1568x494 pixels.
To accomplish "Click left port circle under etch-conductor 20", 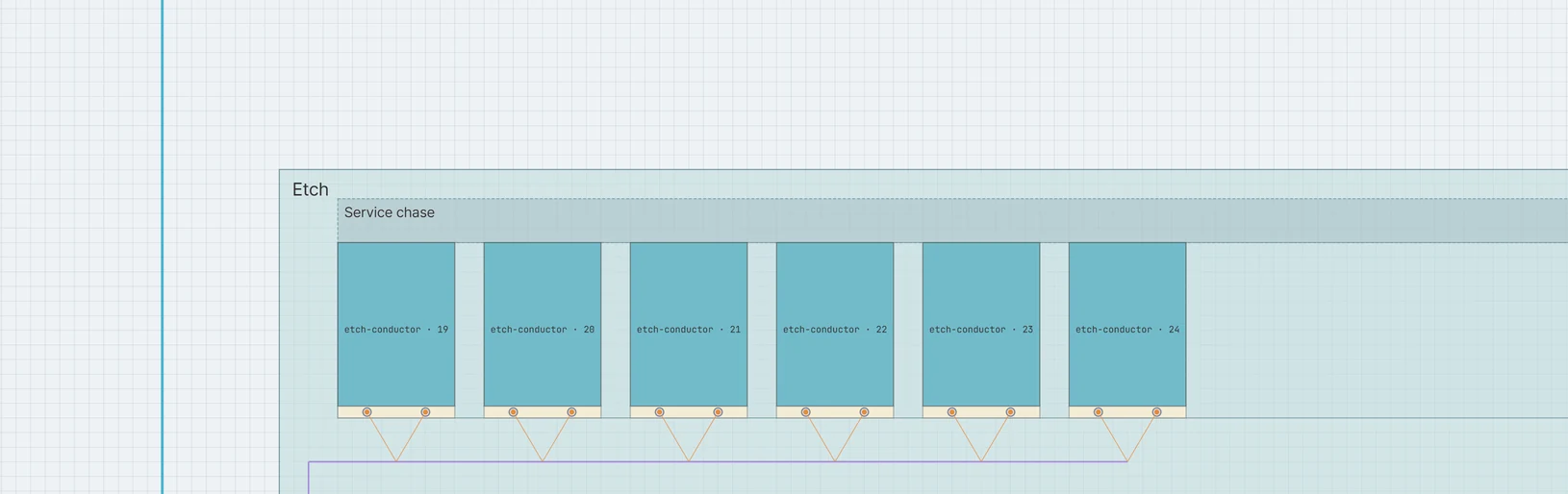I will pyautogui.click(x=513, y=412).
